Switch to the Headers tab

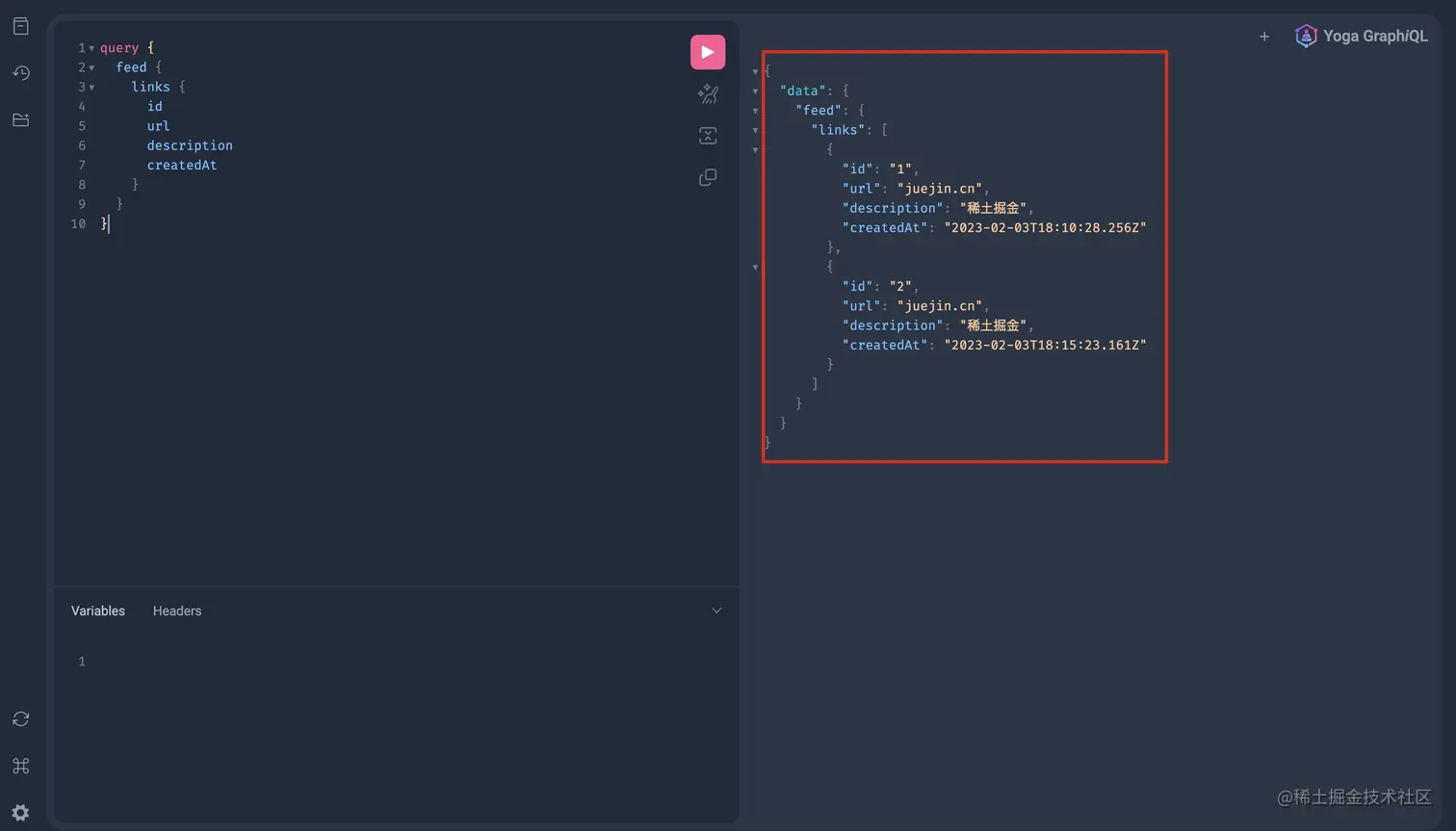tap(177, 611)
